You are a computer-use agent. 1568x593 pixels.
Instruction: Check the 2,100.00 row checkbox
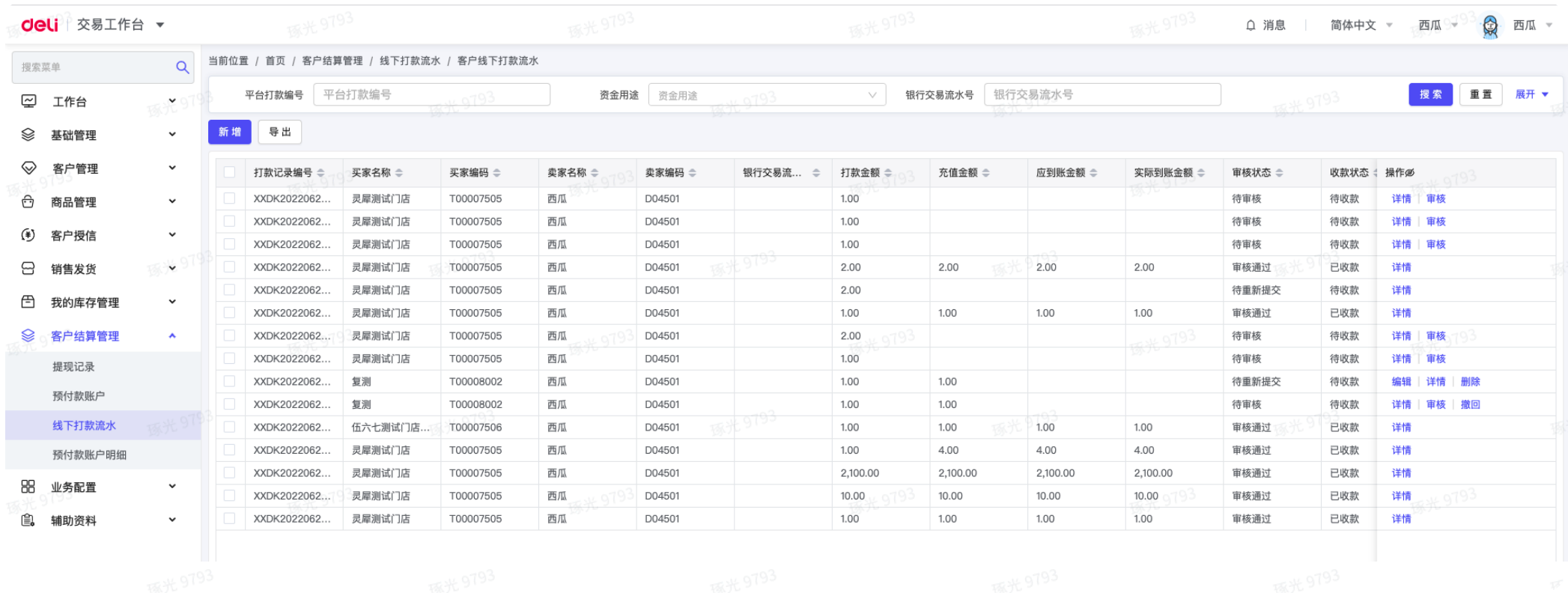click(229, 473)
